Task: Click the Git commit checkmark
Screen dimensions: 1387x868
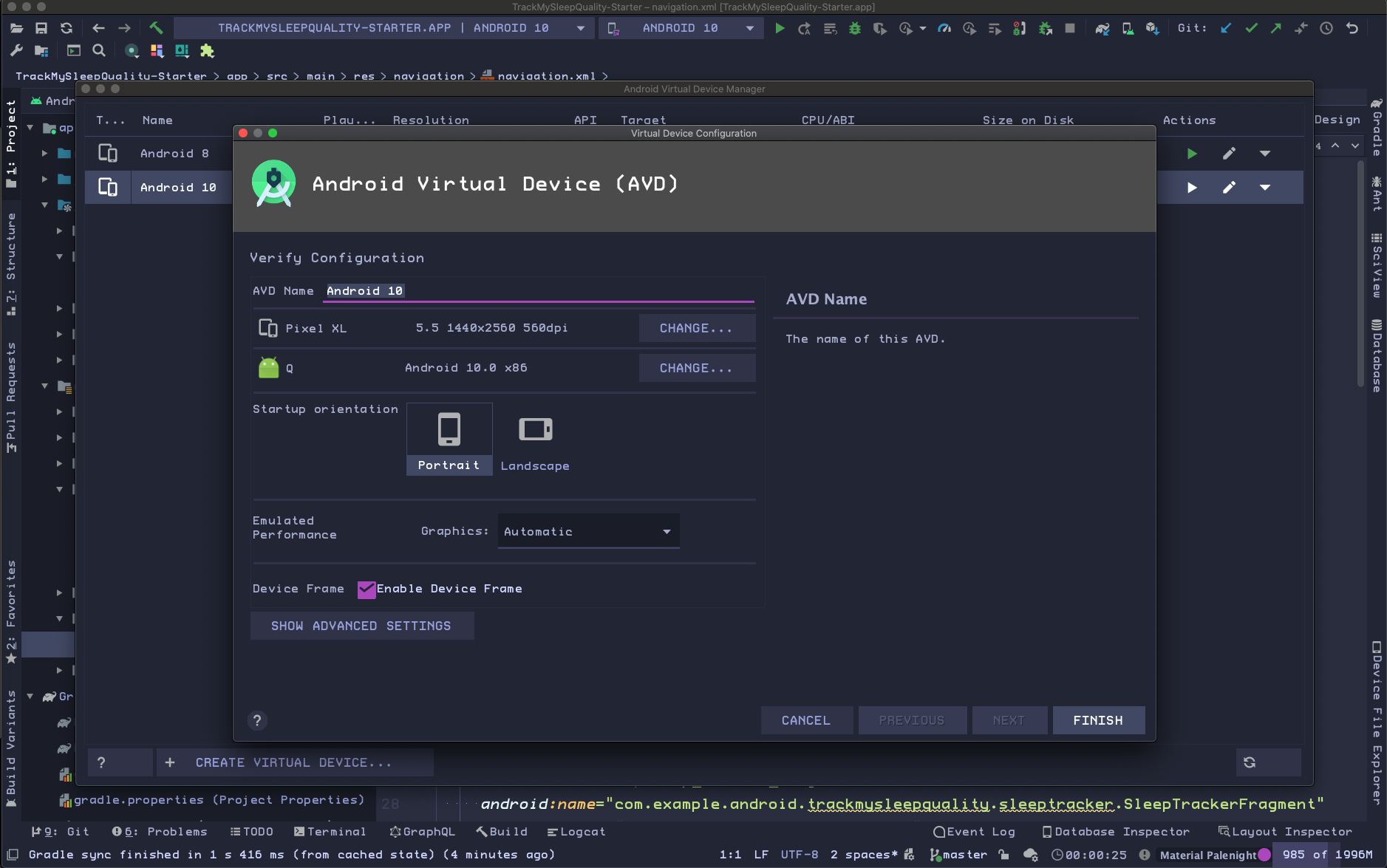Action: click(x=1251, y=28)
